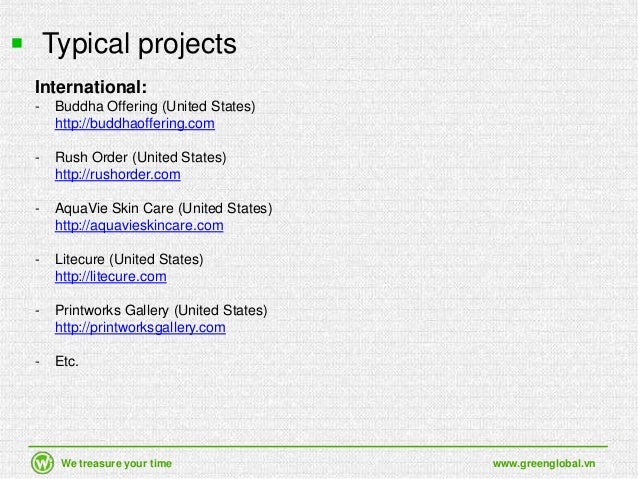Click the 'International:' heading

point(91,87)
